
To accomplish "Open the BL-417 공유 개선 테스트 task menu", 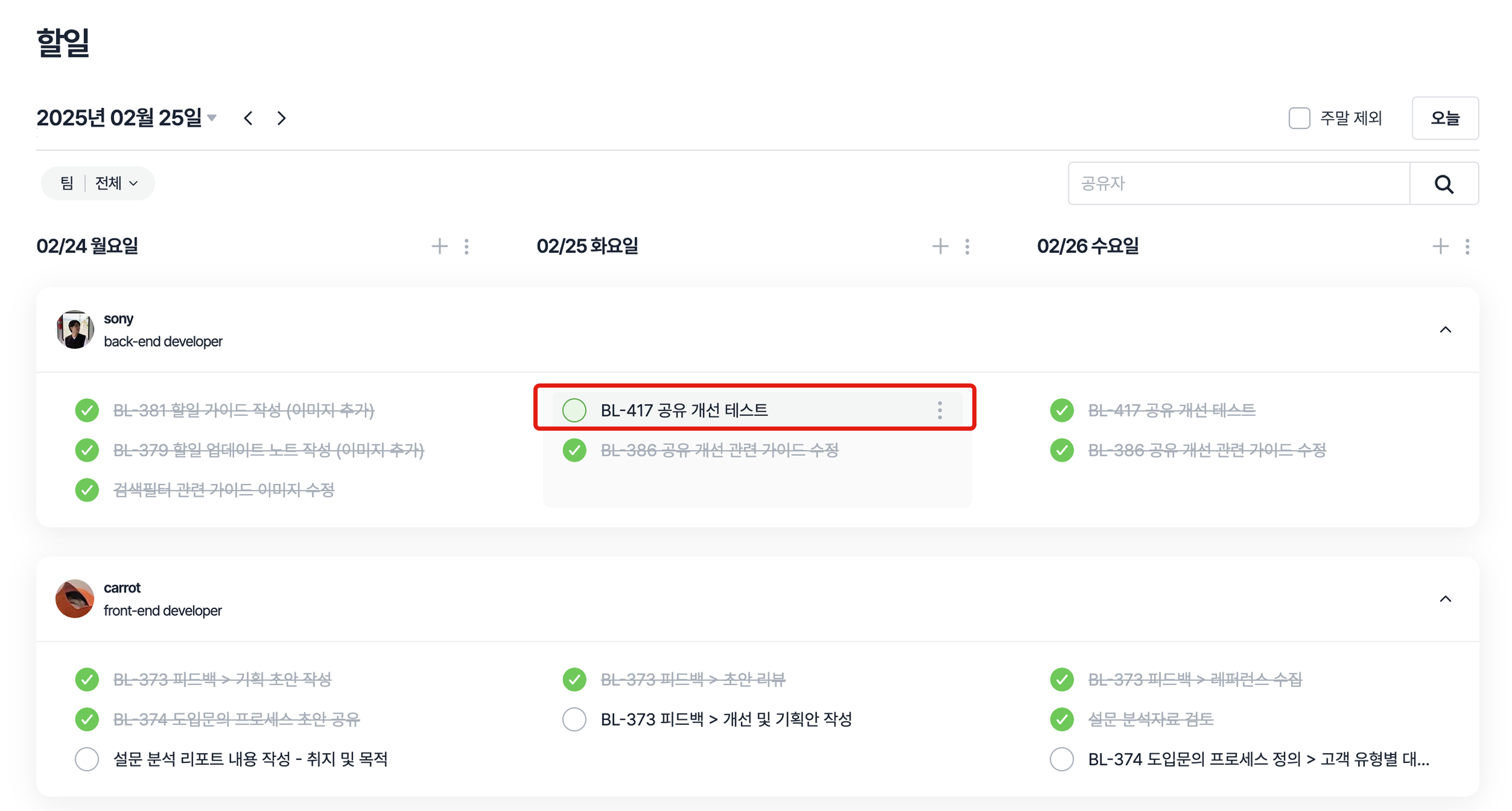I will (940, 410).
